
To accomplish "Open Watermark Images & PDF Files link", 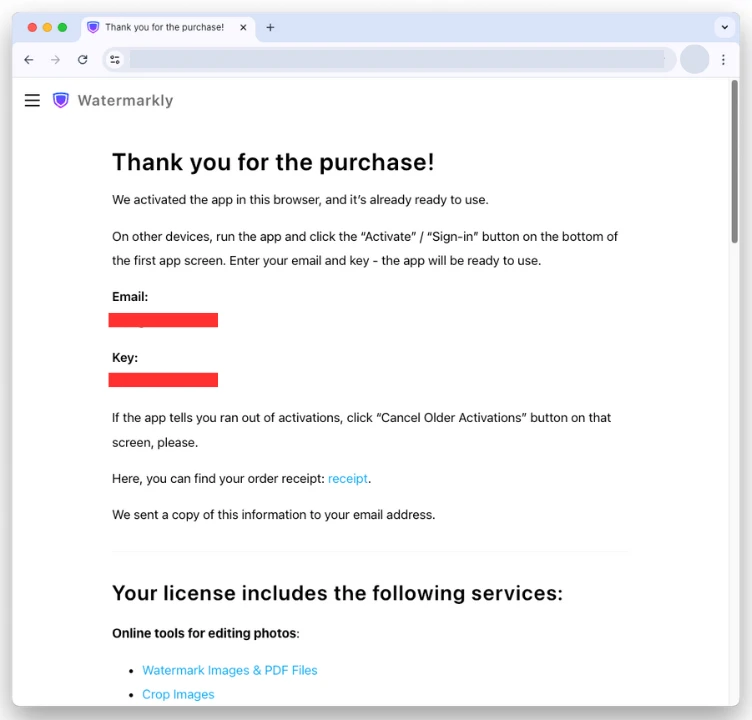I will [x=229, y=670].
